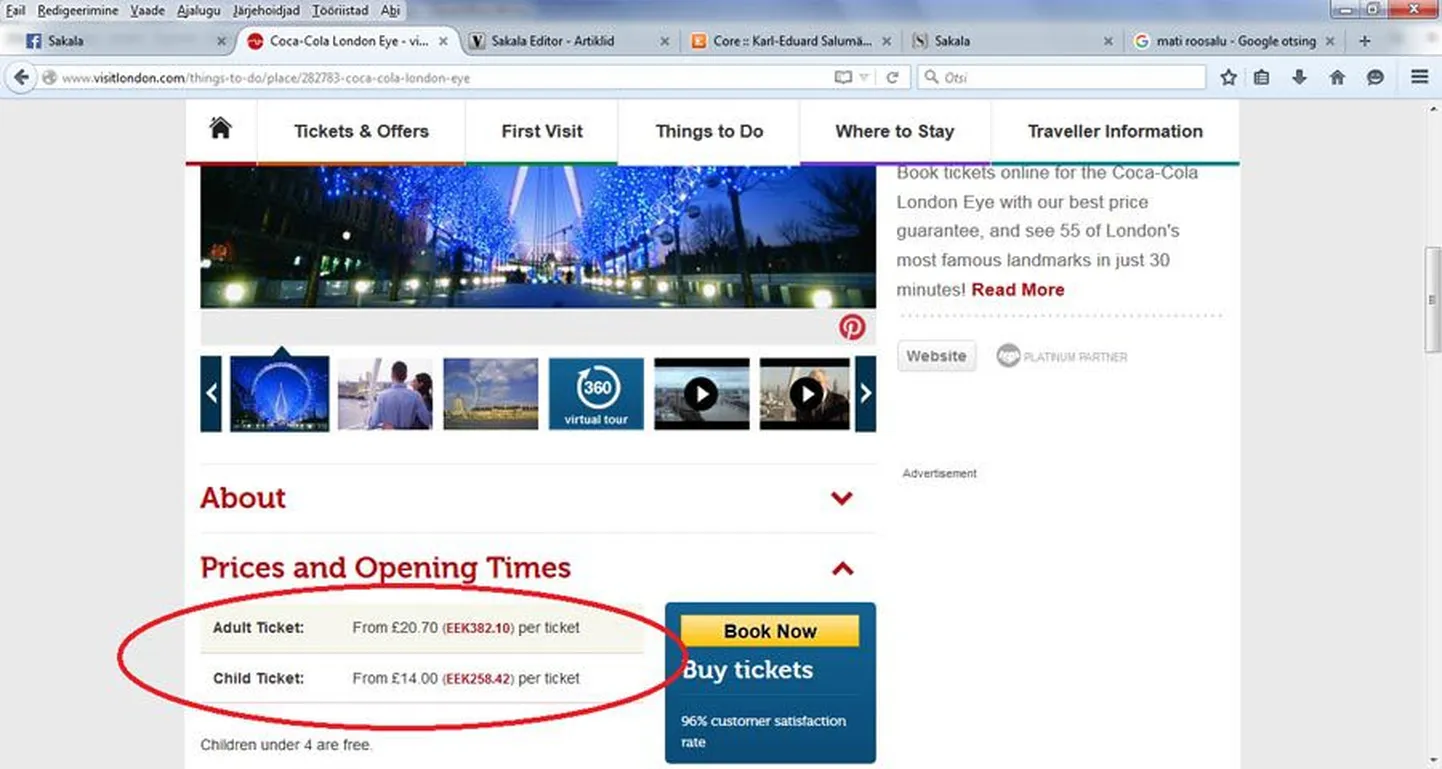Open the downloads arrow icon

pyautogui.click(x=1299, y=77)
